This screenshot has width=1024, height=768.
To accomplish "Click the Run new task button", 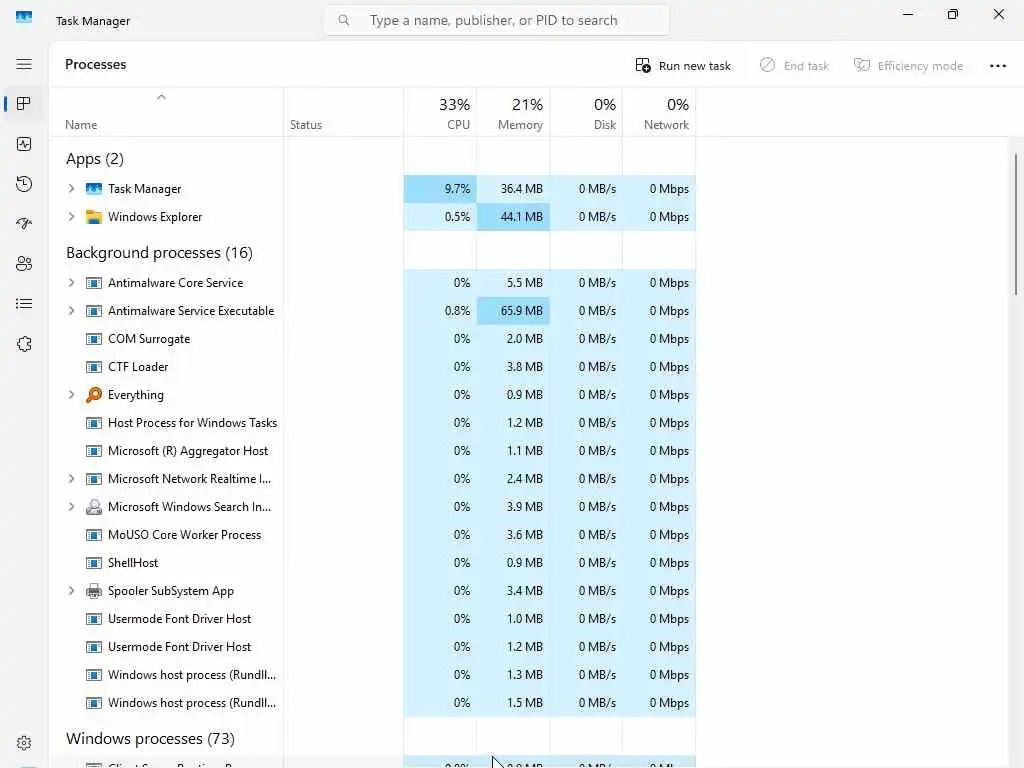I will pos(683,65).
